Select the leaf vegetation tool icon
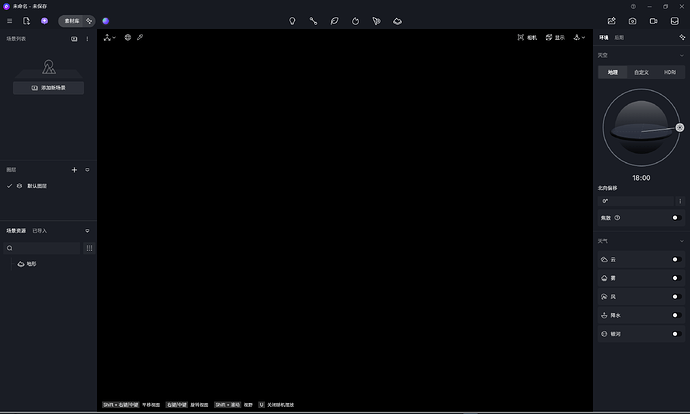 pos(335,20)
